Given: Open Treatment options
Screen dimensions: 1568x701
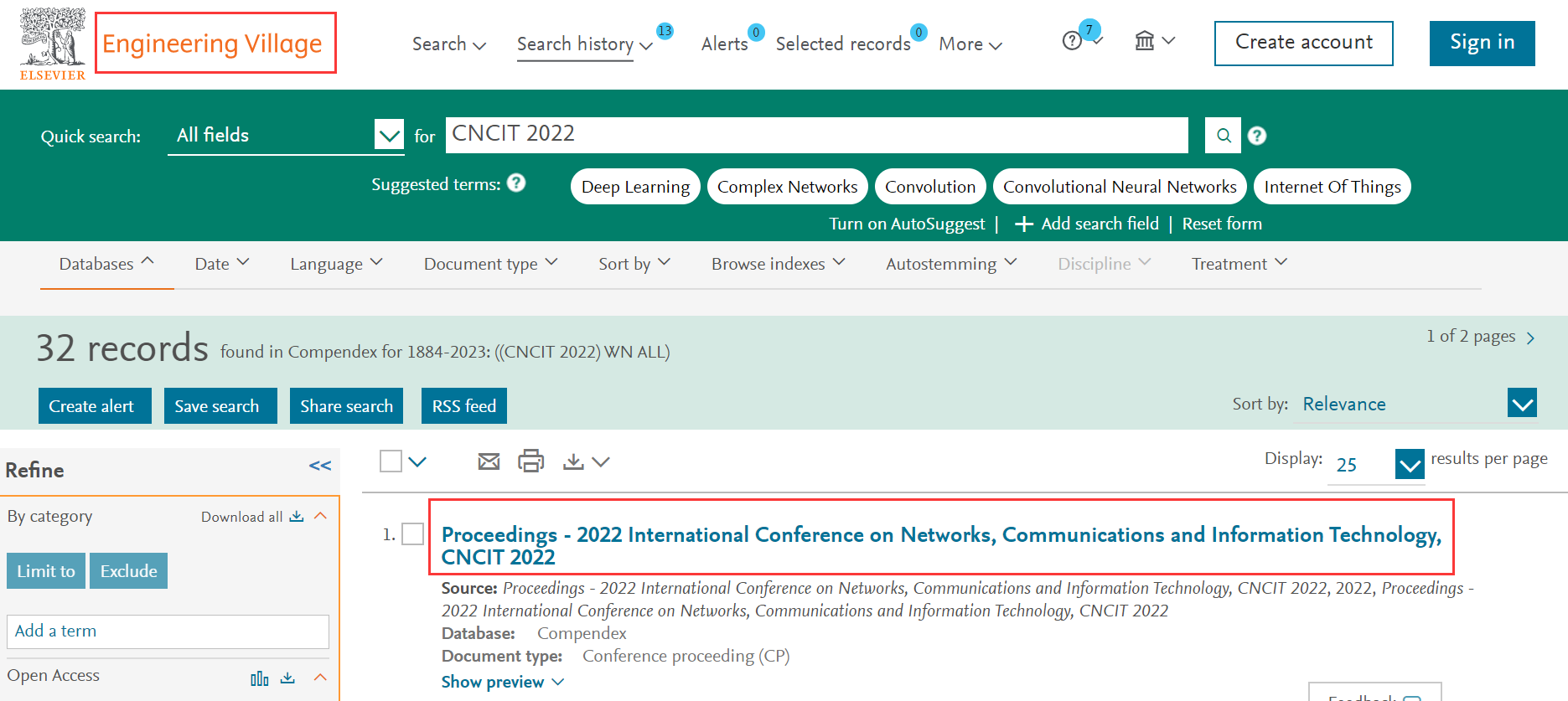Looking at the screenshot, I should coord(1239,264).
